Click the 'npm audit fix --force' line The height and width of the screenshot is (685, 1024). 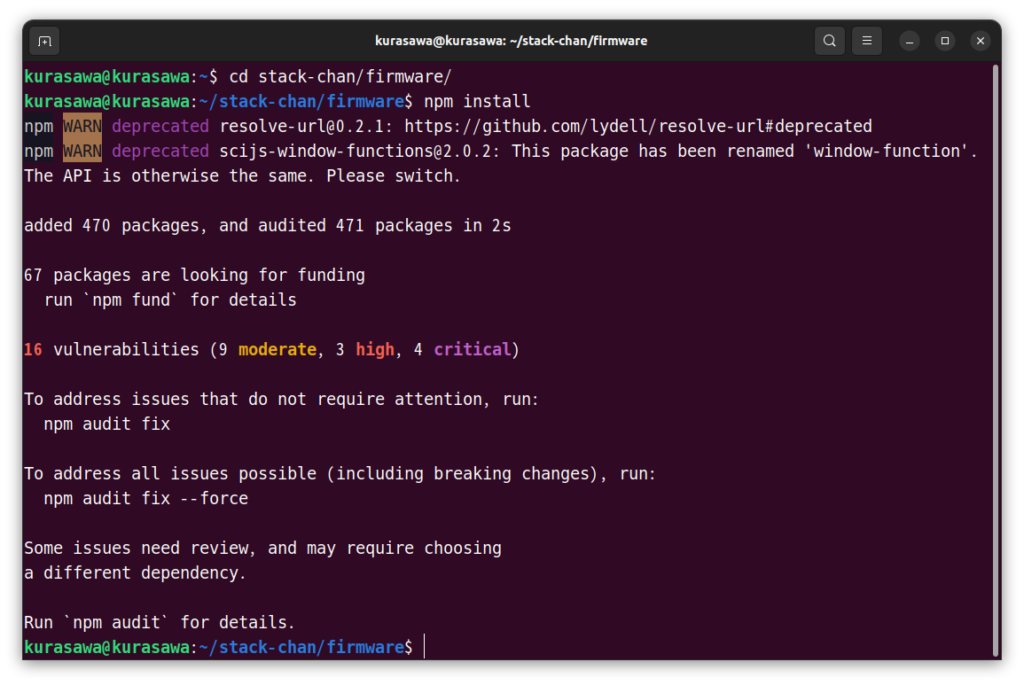click(146, 498)
